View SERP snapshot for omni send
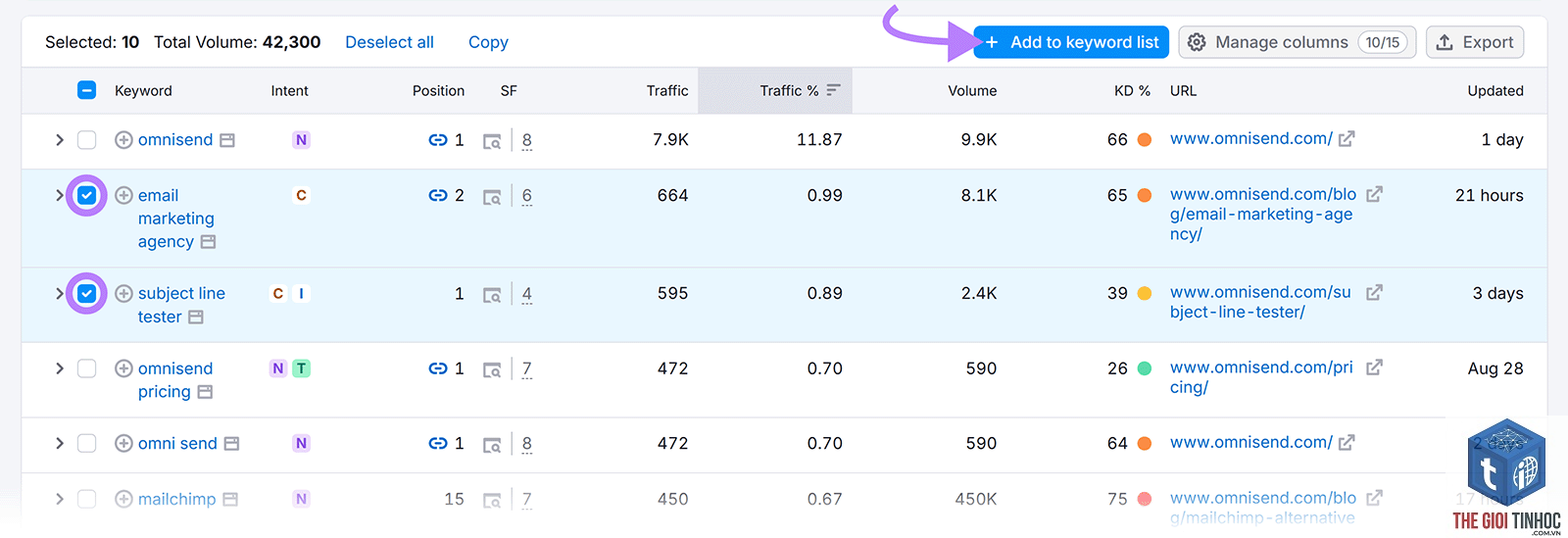Image resolution: width=1568 pixels, height=538 pixels. [492, 444]
